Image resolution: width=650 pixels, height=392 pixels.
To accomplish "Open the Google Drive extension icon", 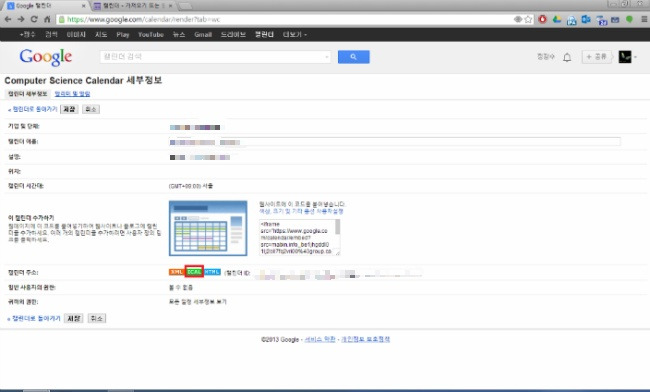I will click(557, 19).
